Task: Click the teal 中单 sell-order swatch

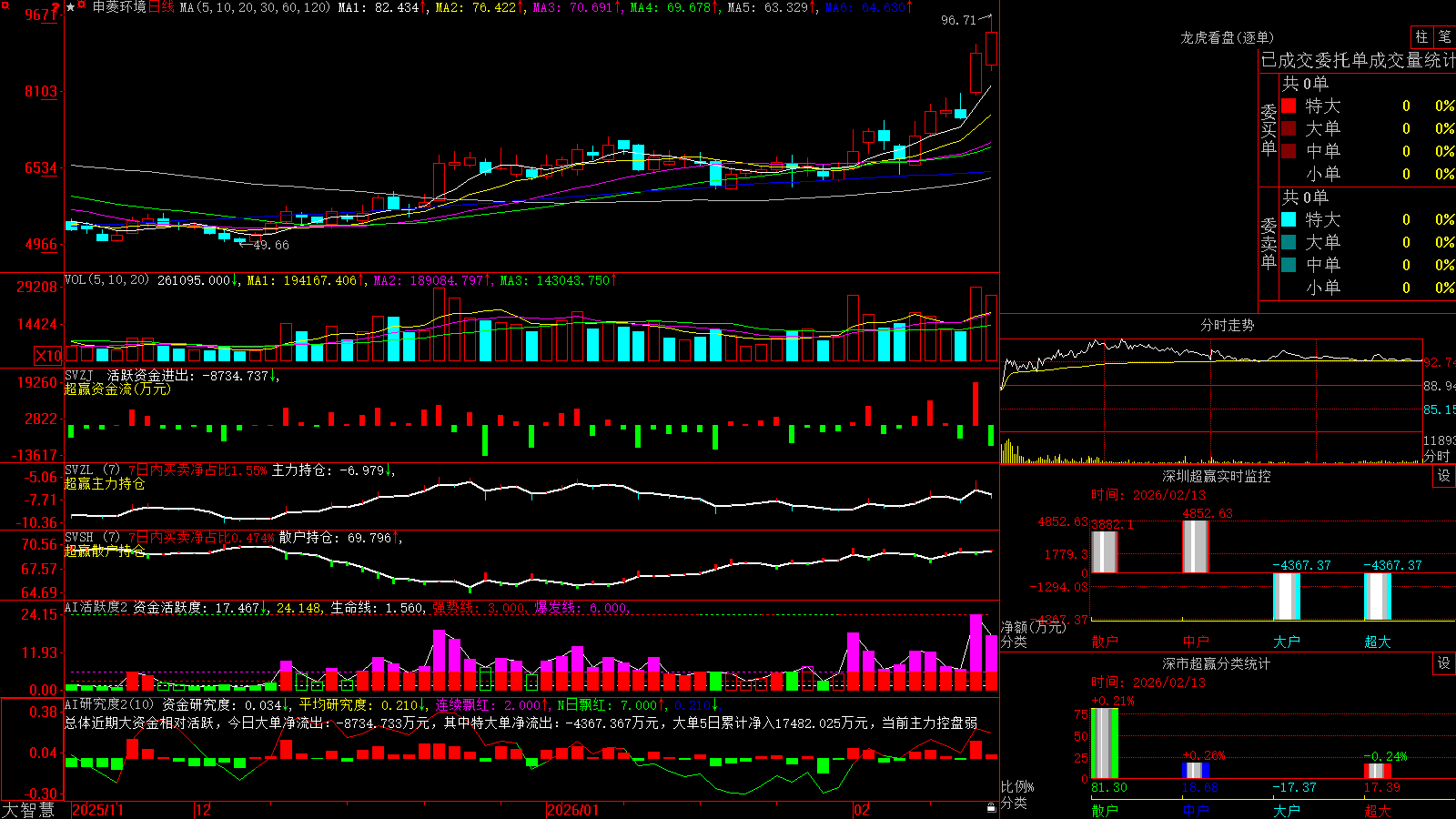Action: click(x=1289, y=265)
